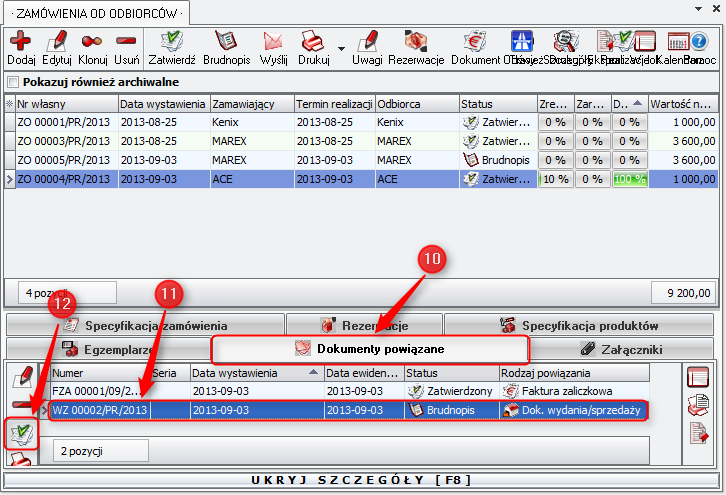This screenshot has width=726, height=495.
Task: Sort orders by Nr własny column
Action: pos(67,104)
